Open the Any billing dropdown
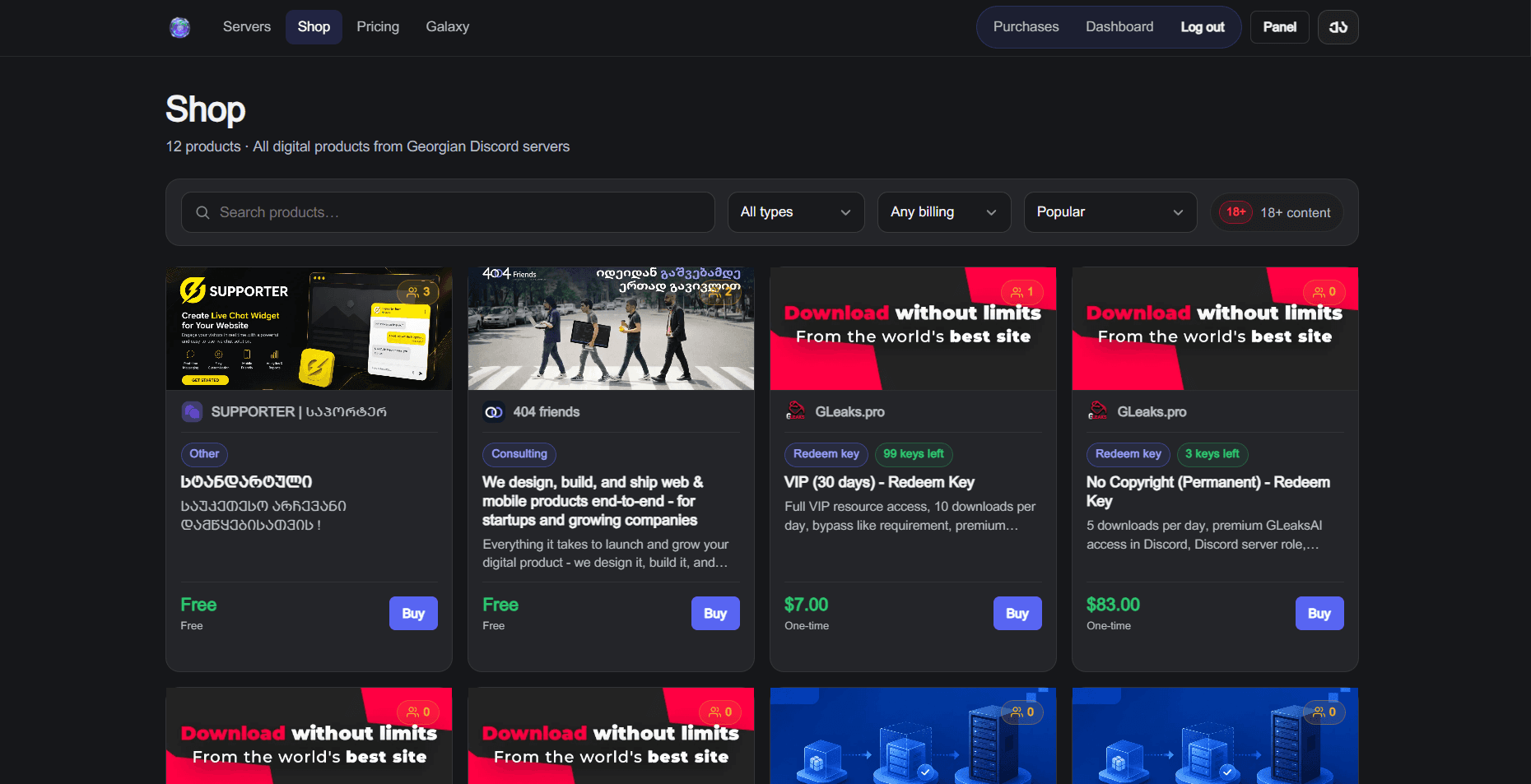1531x784 pixels. [x=944, y=212]
